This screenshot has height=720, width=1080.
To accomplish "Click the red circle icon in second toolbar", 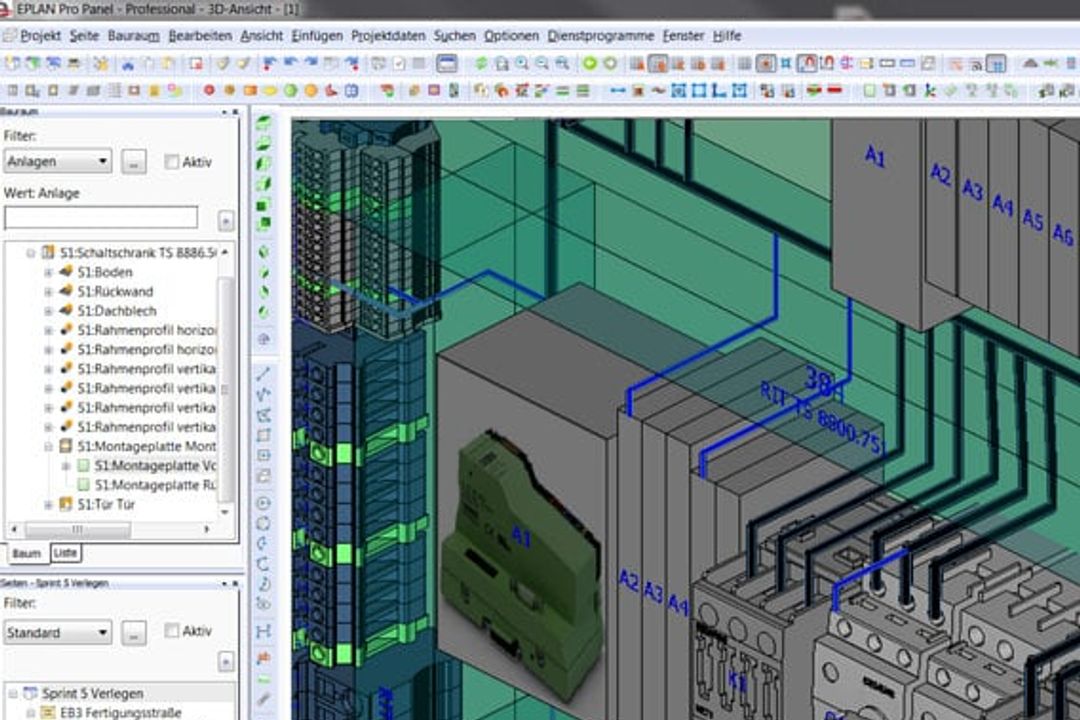I will pos(209,90).
